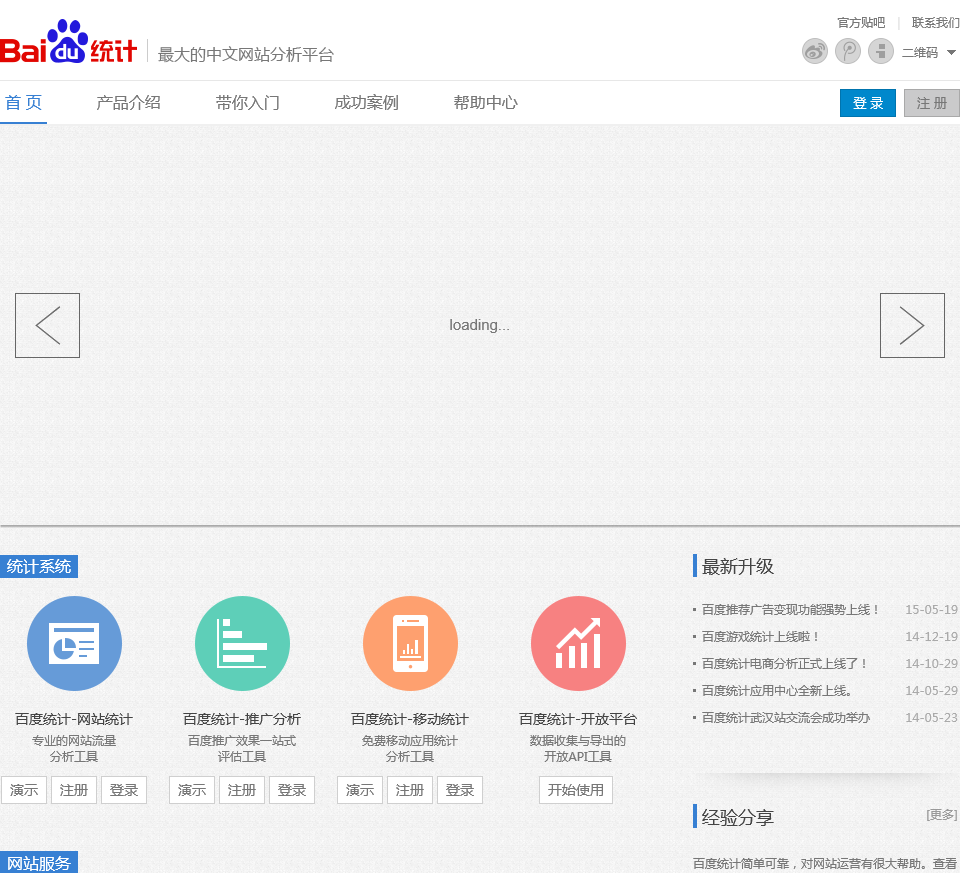Click 更多 next to 经验分享
Screen dimensions: 960x873
click(x=942, y=815)
